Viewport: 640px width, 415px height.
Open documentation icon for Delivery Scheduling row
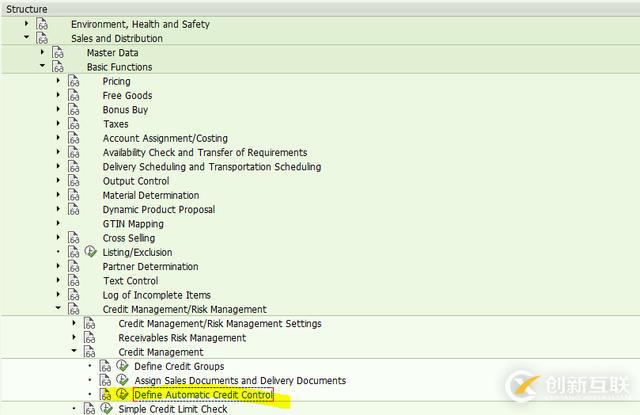[73, 167]
